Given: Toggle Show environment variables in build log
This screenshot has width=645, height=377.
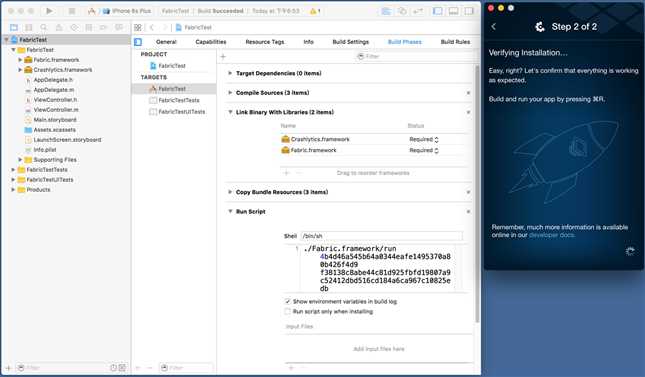Looking at the screenshot, I should [288, 302].
